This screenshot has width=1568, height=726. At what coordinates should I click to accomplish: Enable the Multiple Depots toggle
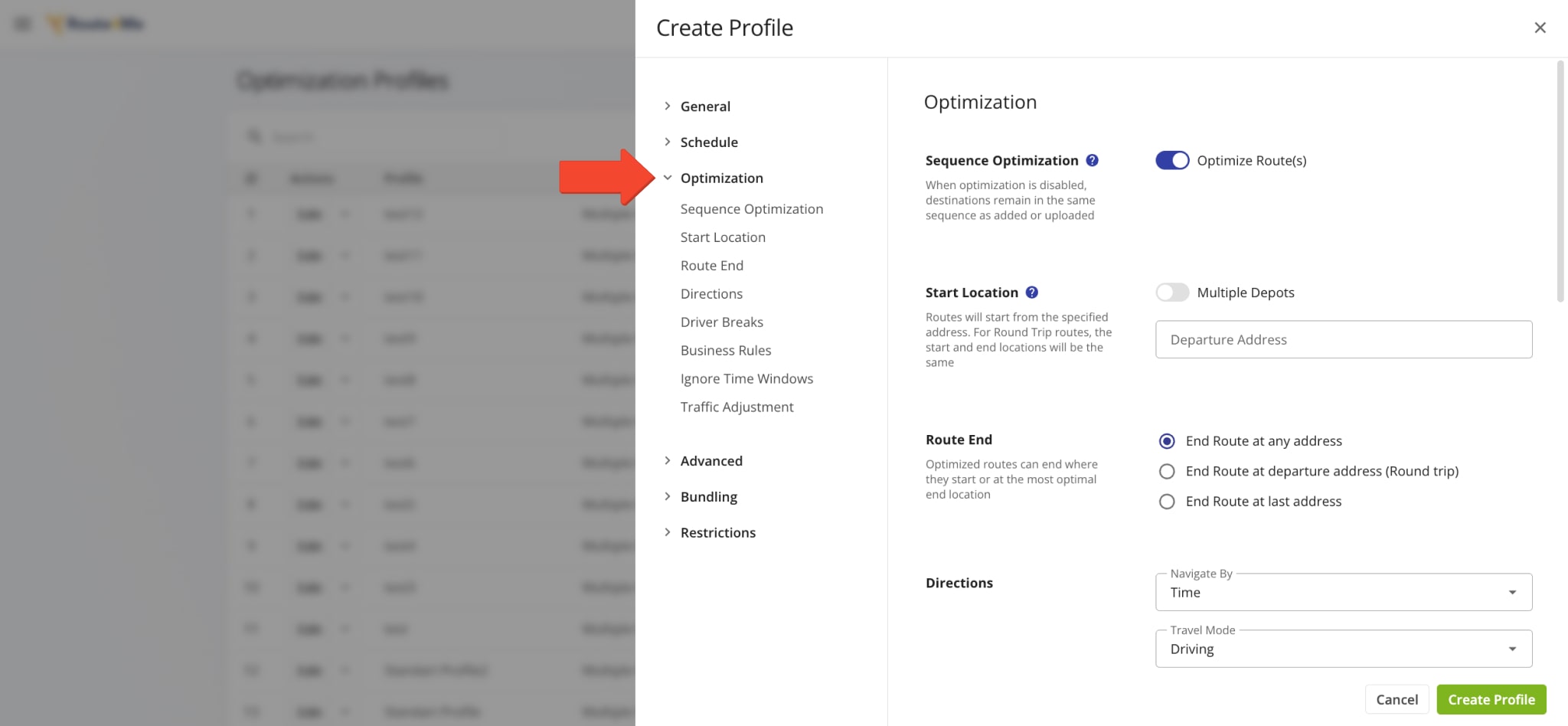pyautogui.click(x=1171, y=292)
